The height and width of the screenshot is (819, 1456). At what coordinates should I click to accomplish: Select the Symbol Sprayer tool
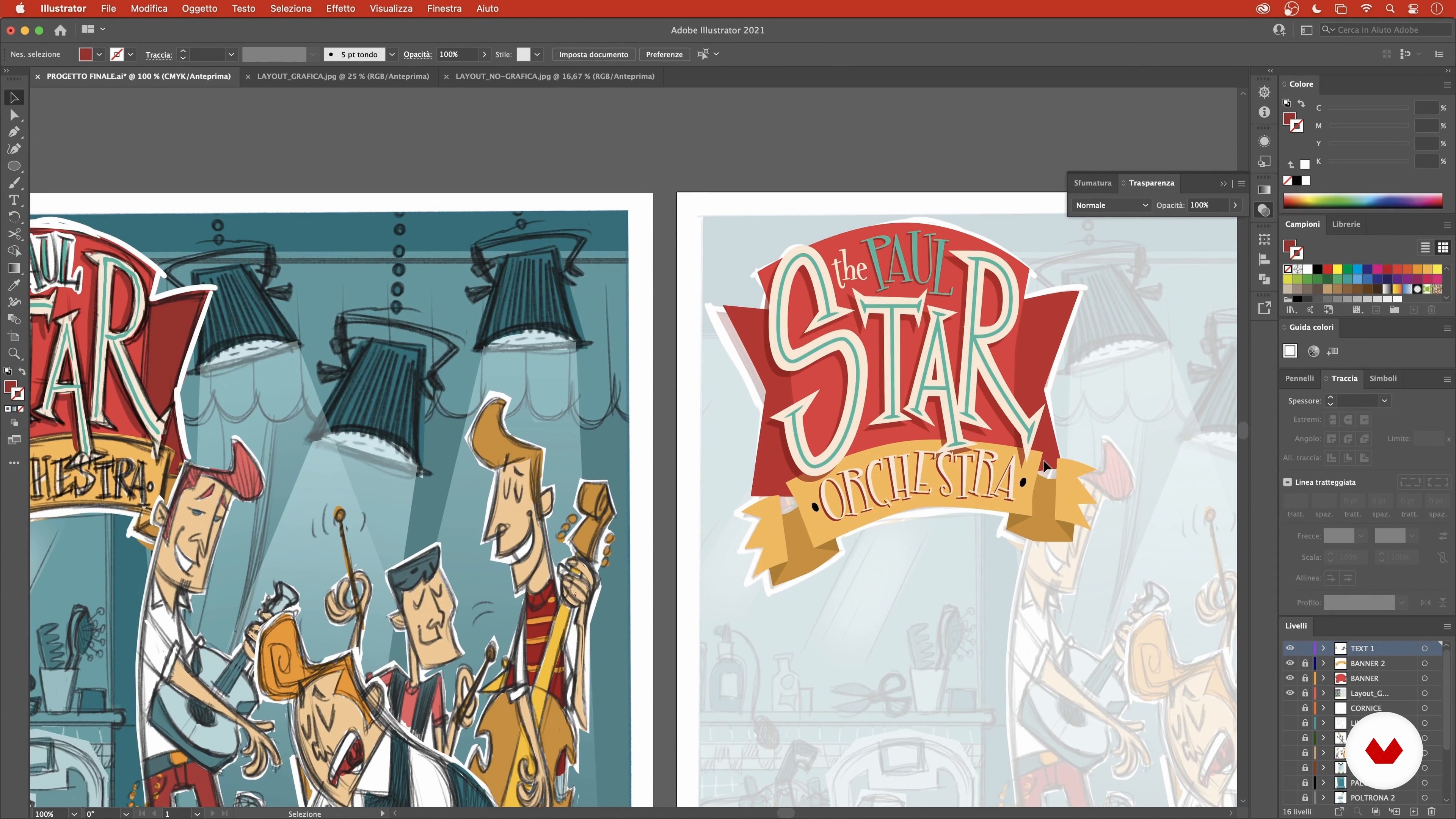(14, 303)
